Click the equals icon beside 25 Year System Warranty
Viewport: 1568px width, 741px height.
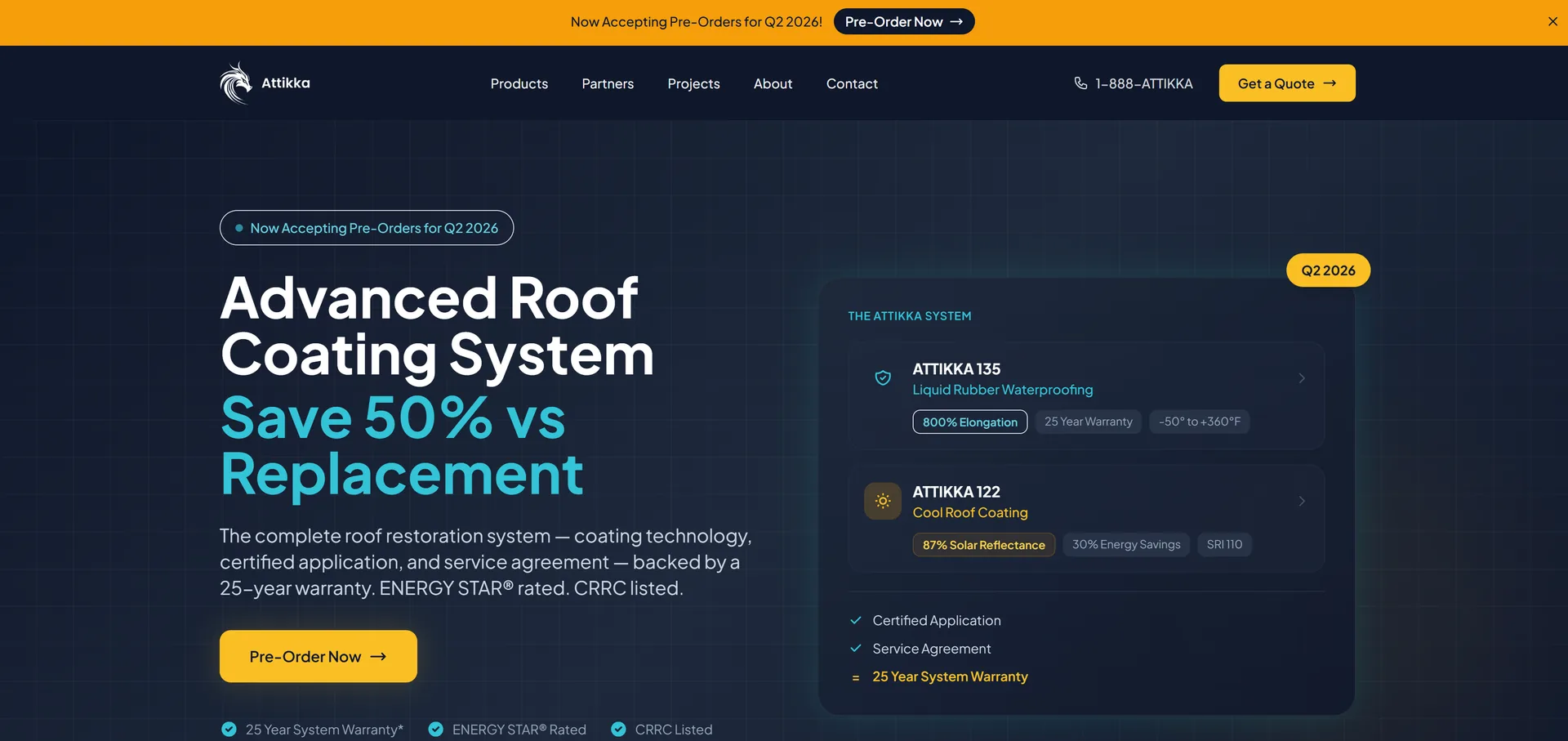point(856,677)
